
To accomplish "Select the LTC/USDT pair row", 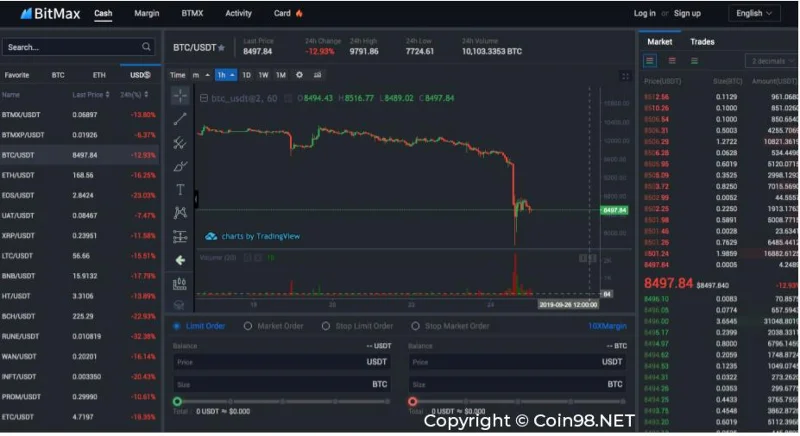I will point(80,255).
